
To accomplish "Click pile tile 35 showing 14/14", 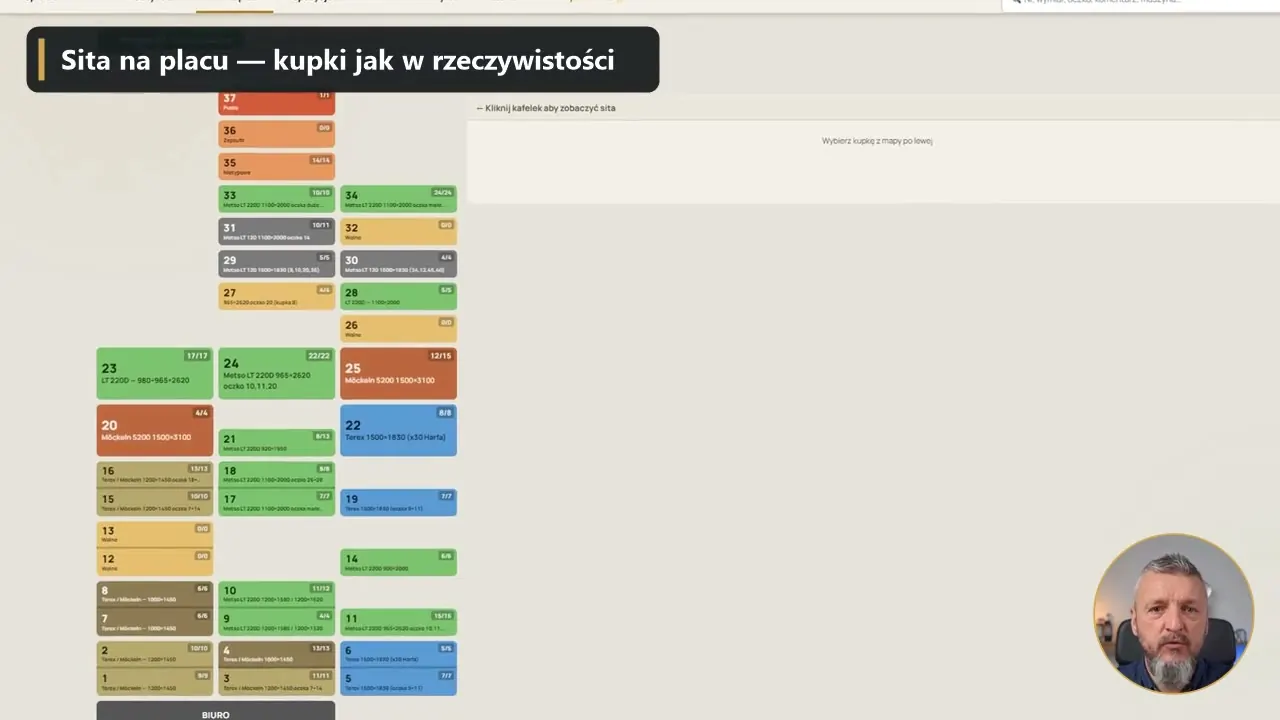I will [276, 166].
